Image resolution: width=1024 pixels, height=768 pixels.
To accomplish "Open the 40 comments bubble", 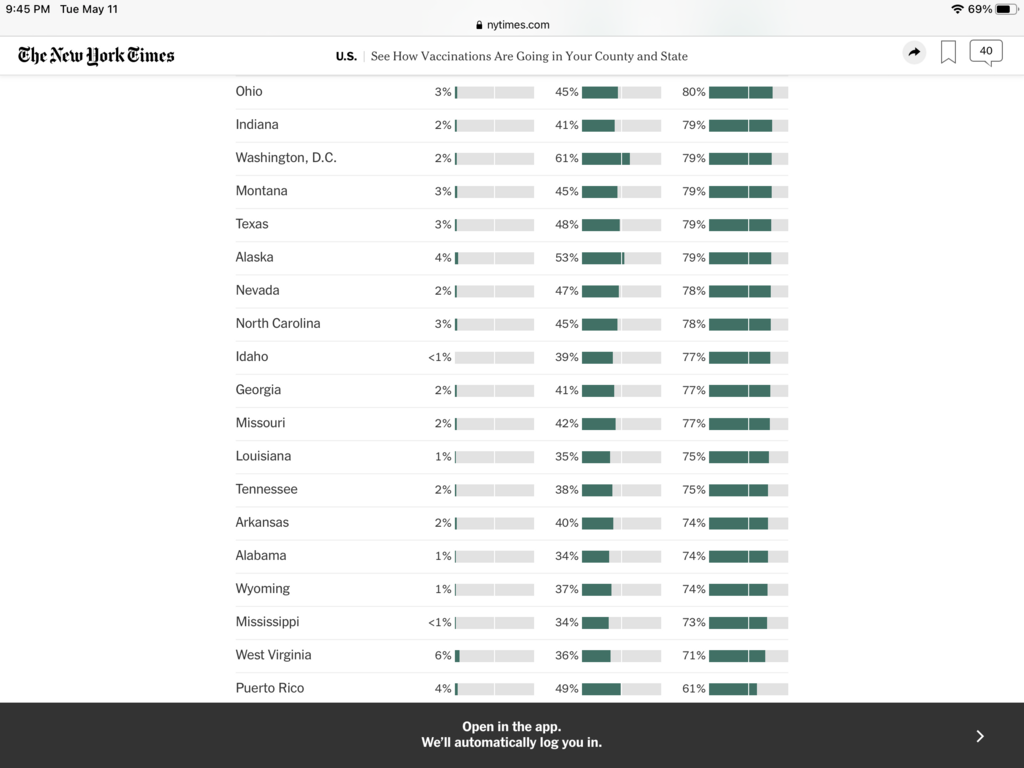I will (986, 52).
